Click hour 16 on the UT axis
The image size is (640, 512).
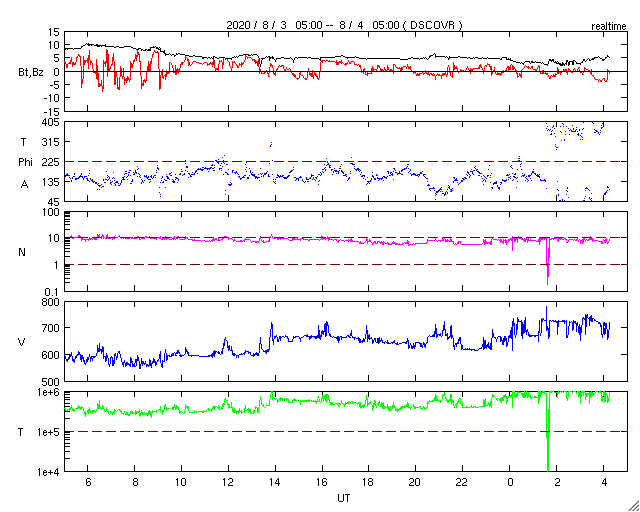pyautogui.click(x=322, y=482)
